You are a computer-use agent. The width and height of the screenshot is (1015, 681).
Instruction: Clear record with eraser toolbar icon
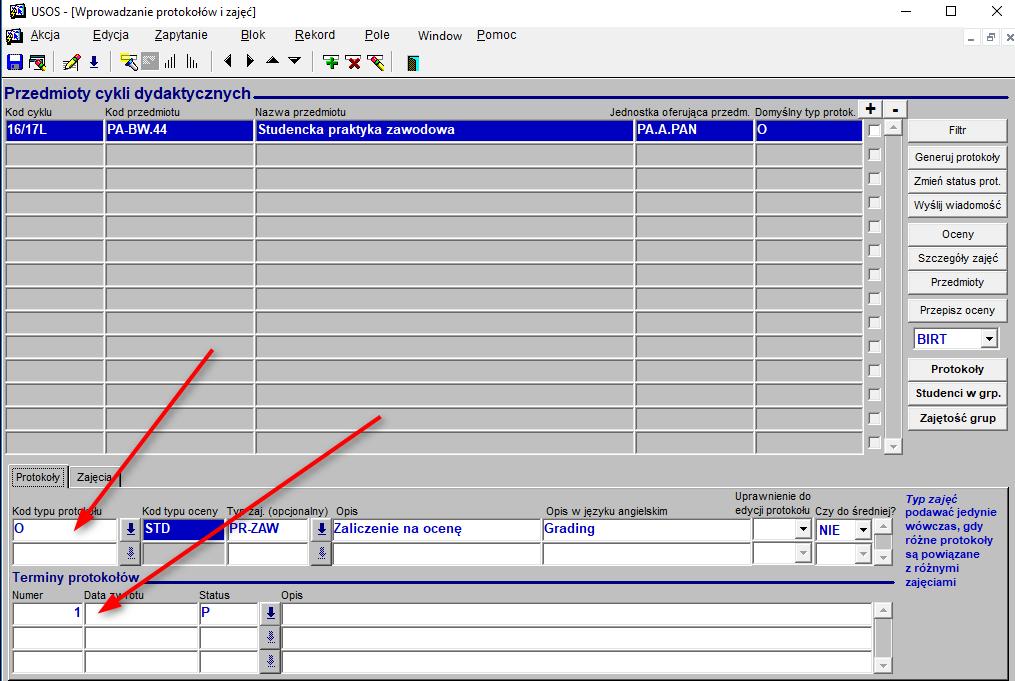tap(375, 62)
